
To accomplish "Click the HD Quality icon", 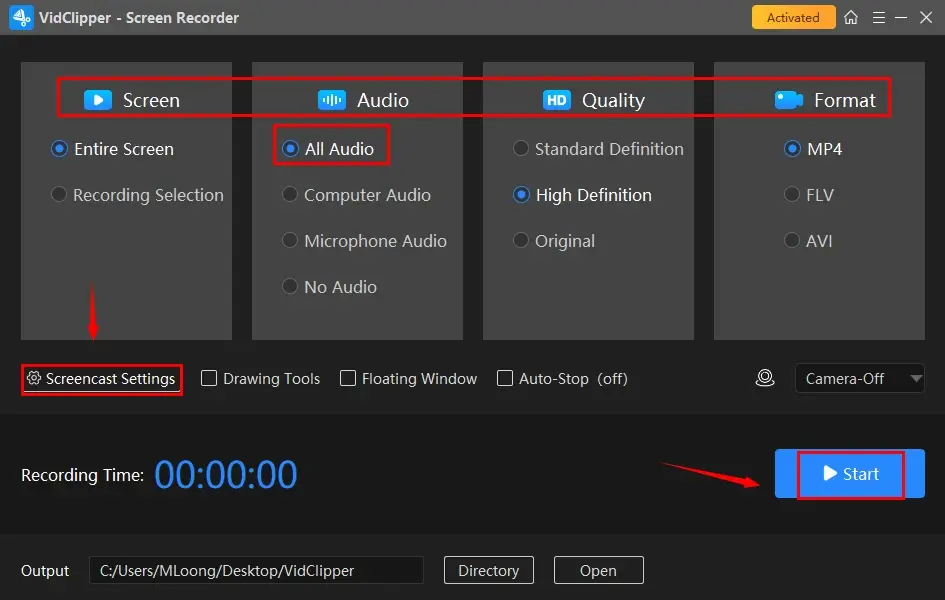I will pos(556,100).
